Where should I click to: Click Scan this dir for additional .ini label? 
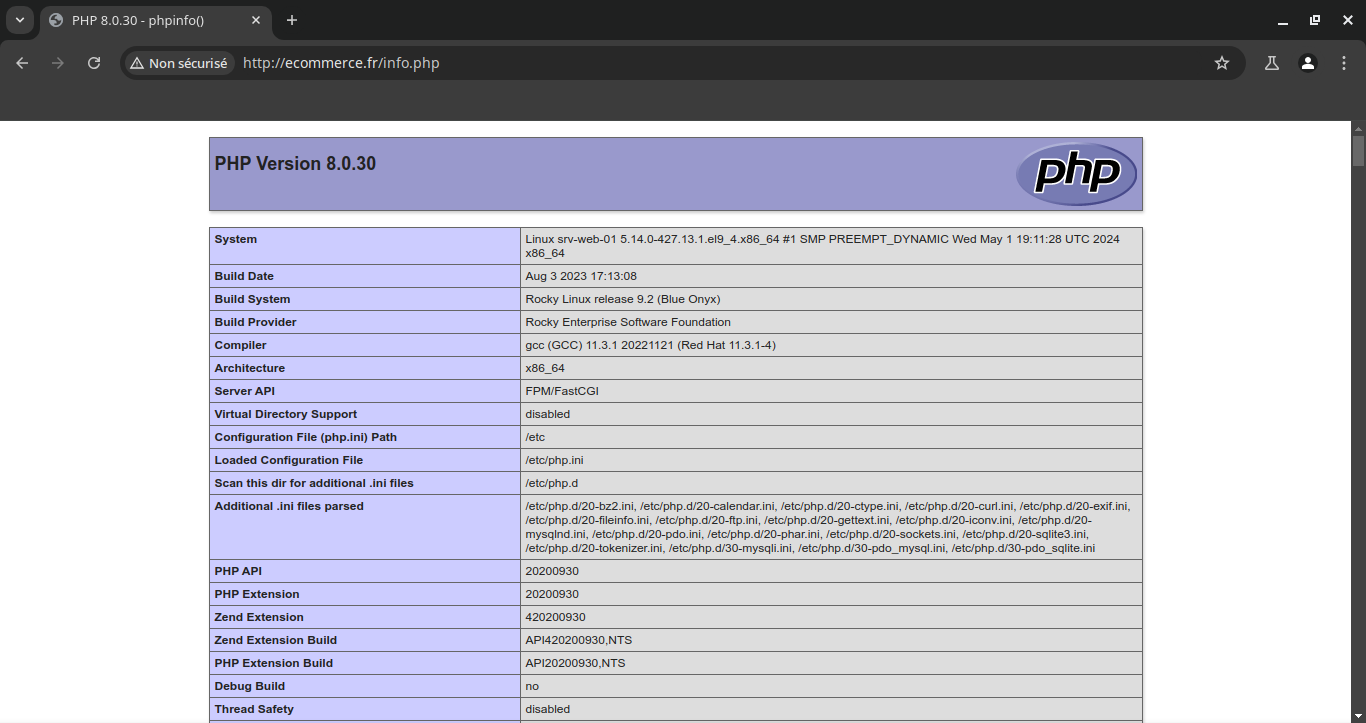point(314,483)
